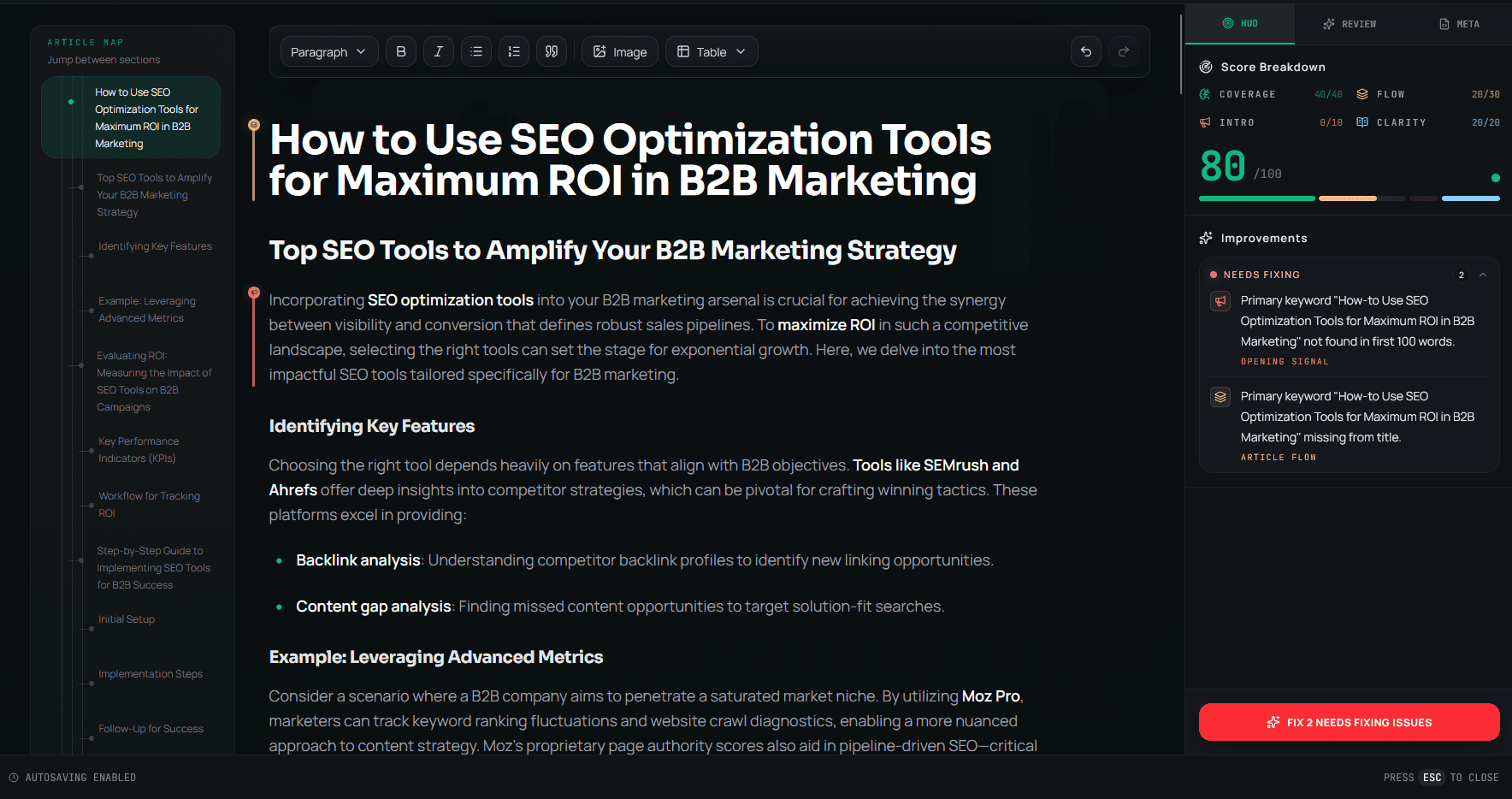
Task: Toggle bold formatting in editor toolbar
Action: point(401,51)
